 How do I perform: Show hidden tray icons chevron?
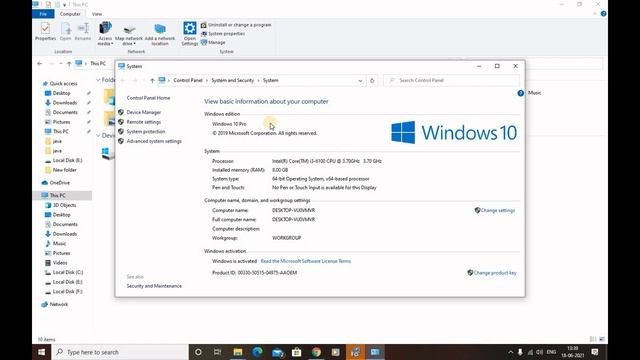[x=510, y=352]
